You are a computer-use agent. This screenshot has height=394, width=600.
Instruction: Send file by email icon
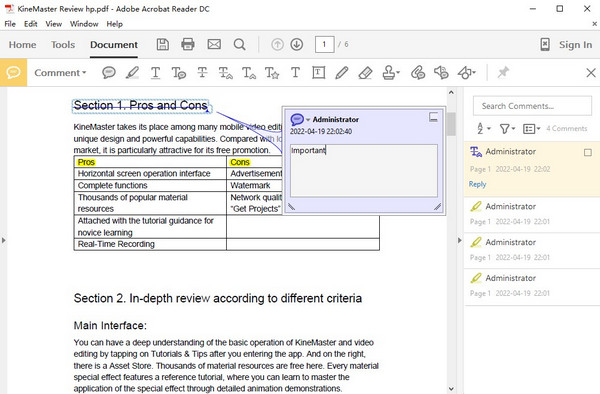pyautogui.click(x=214, y=44)
